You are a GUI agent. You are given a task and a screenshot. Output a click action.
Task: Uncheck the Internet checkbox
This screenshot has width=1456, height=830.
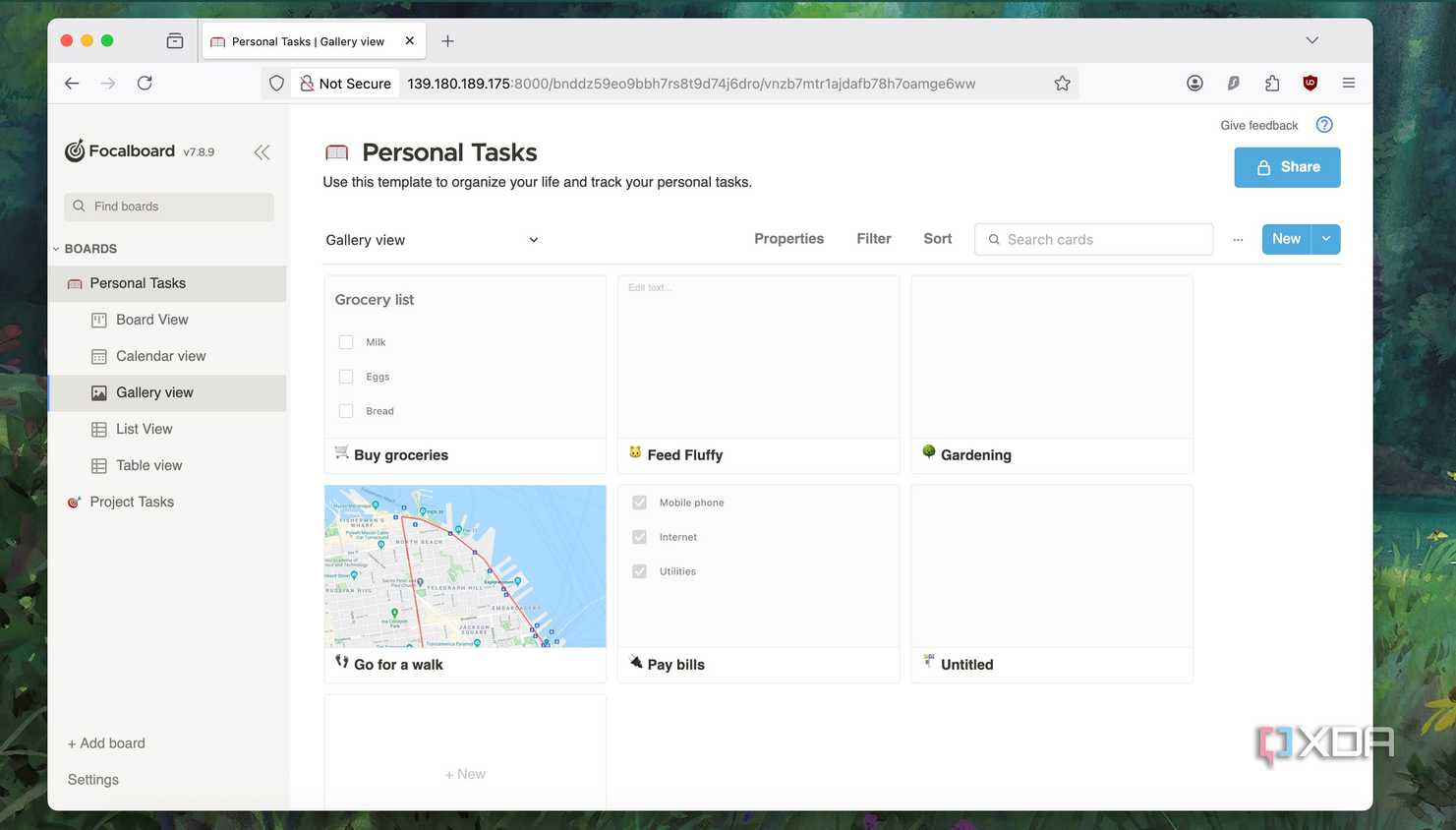[639, 537]
